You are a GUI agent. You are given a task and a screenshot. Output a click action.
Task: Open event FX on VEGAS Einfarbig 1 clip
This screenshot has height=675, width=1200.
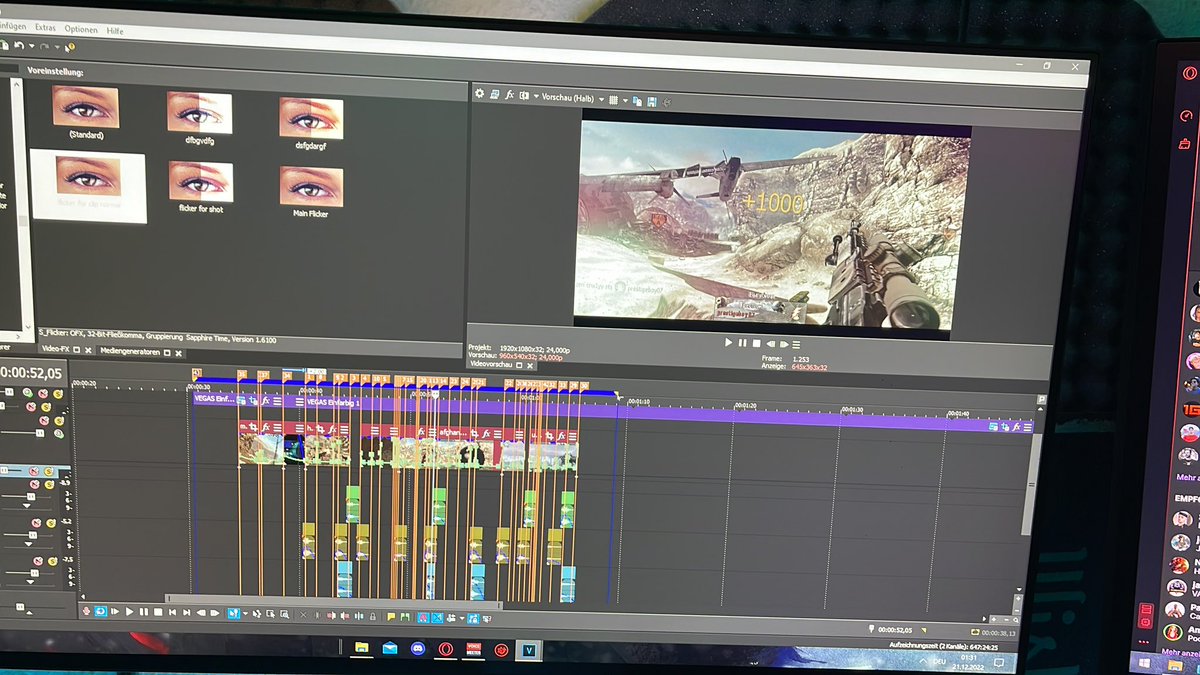(x=1016, y=427)
